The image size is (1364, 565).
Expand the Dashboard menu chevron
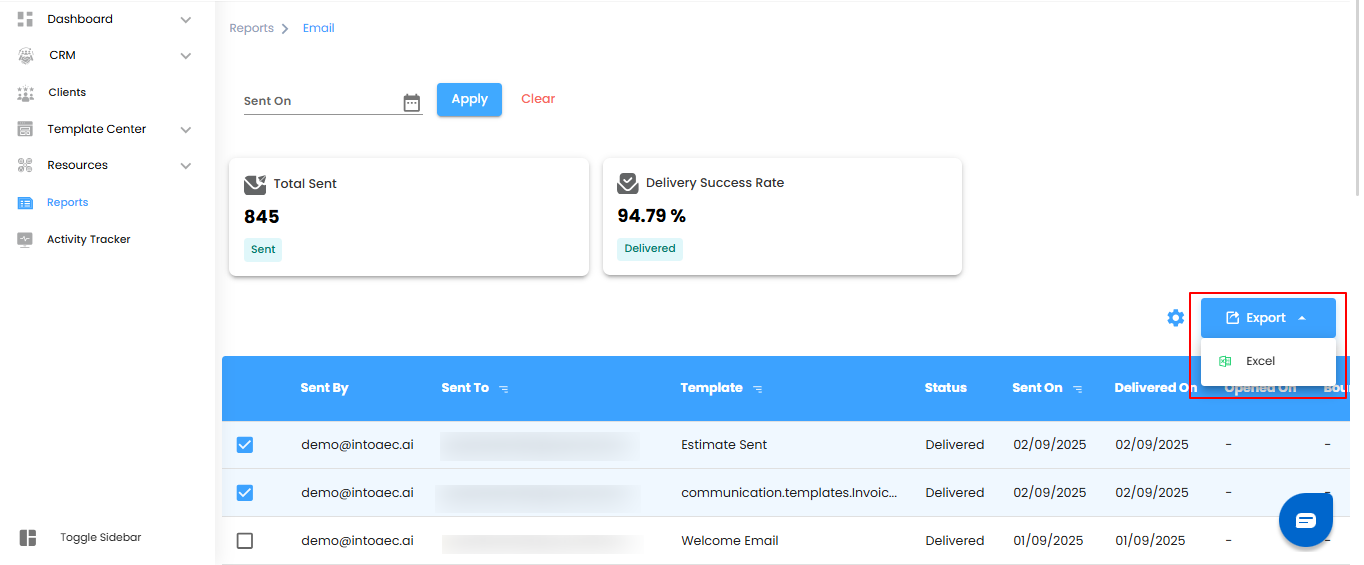[x=186, y=20]
